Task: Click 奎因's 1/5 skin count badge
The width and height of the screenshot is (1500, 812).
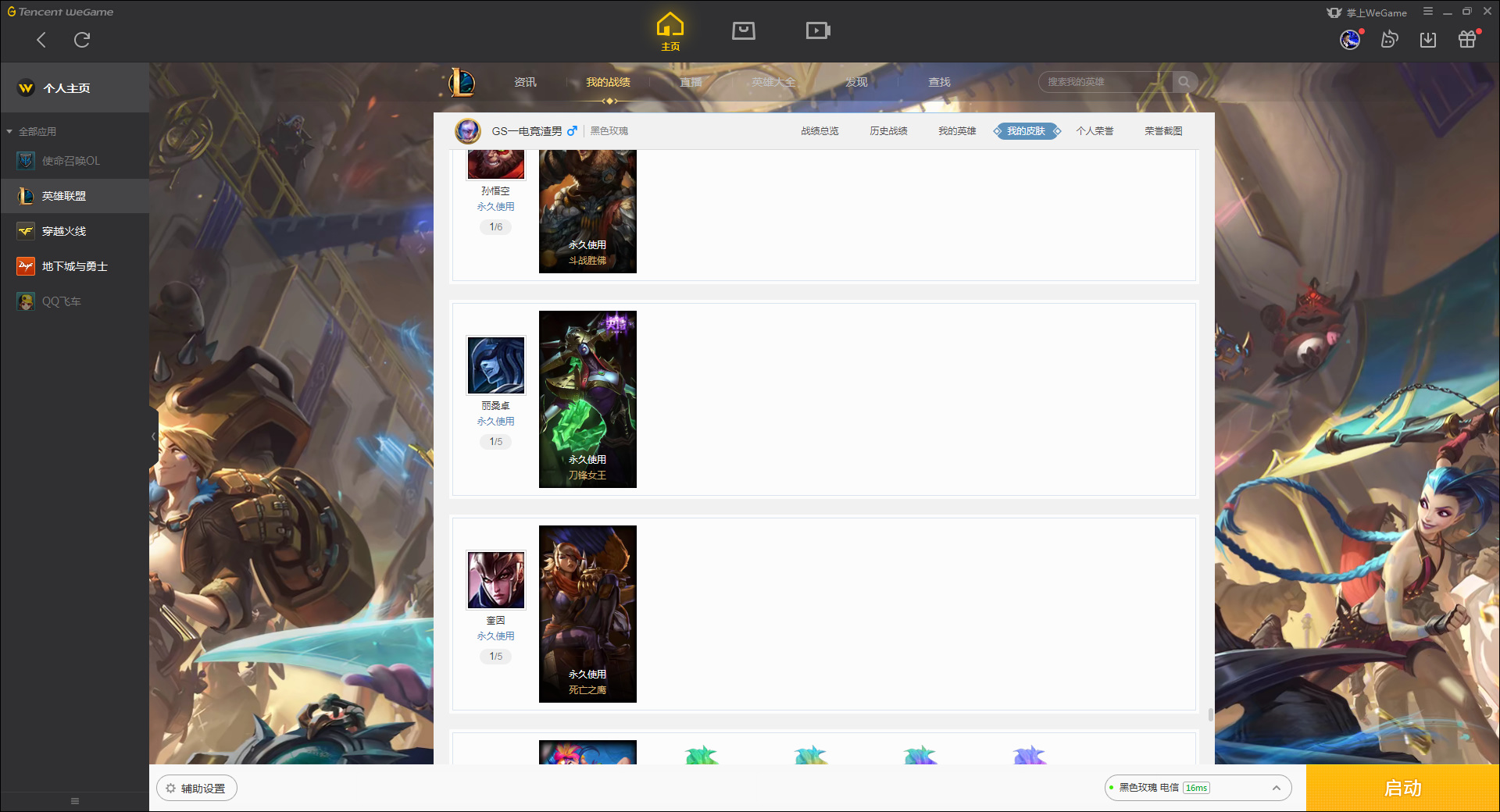Action: click(x=496, y=657)
